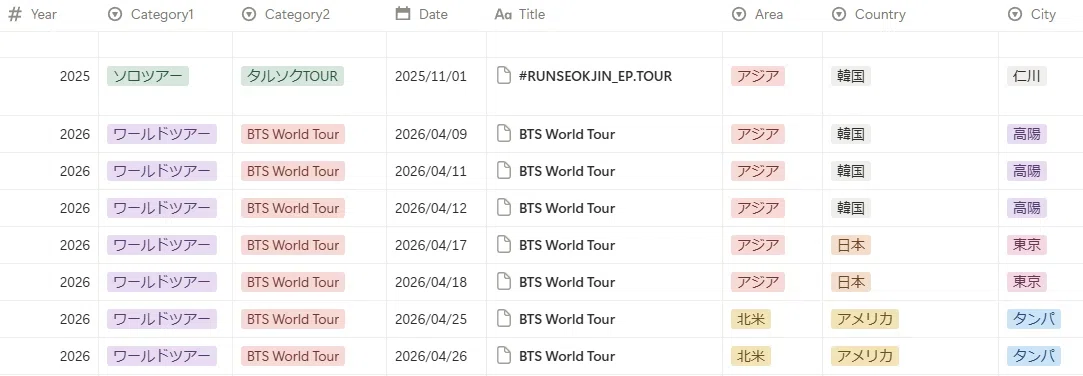Viewport: 1083px width, 376px height.
Task: Click the 仁川 city tag
Action: (x=1027, y=76)
